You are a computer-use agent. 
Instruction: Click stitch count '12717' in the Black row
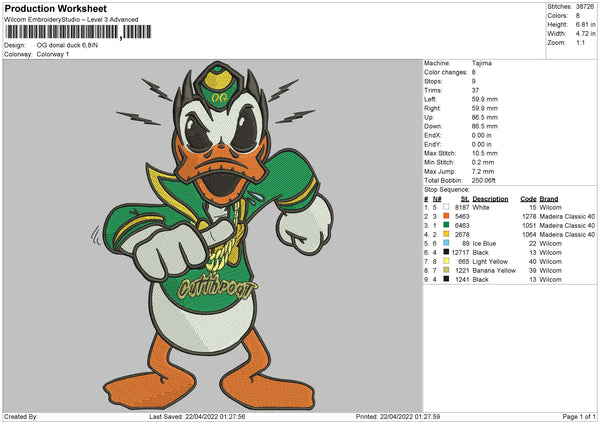[460, 253]
